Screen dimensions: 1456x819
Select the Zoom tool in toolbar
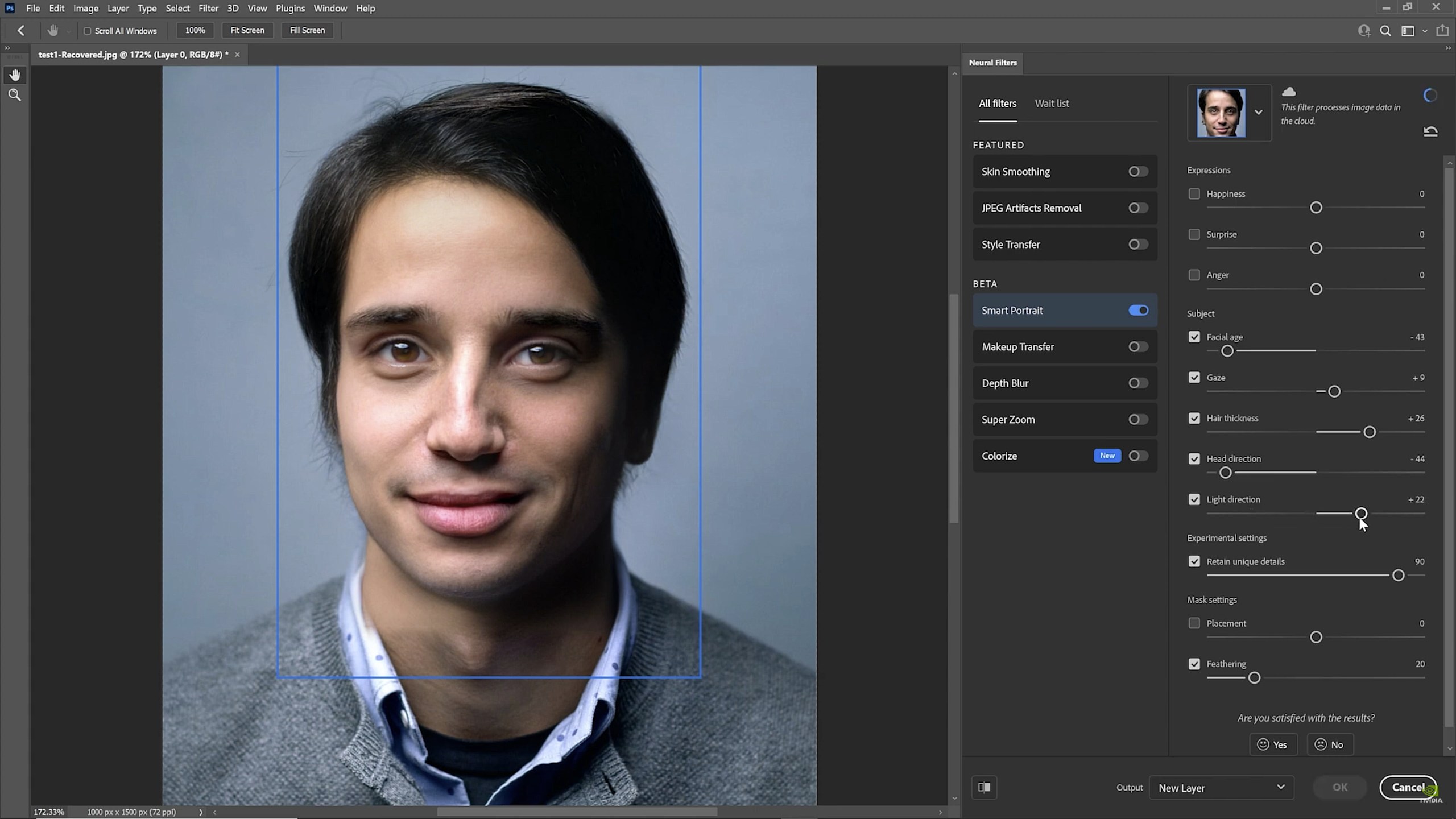tap(15, 95)
